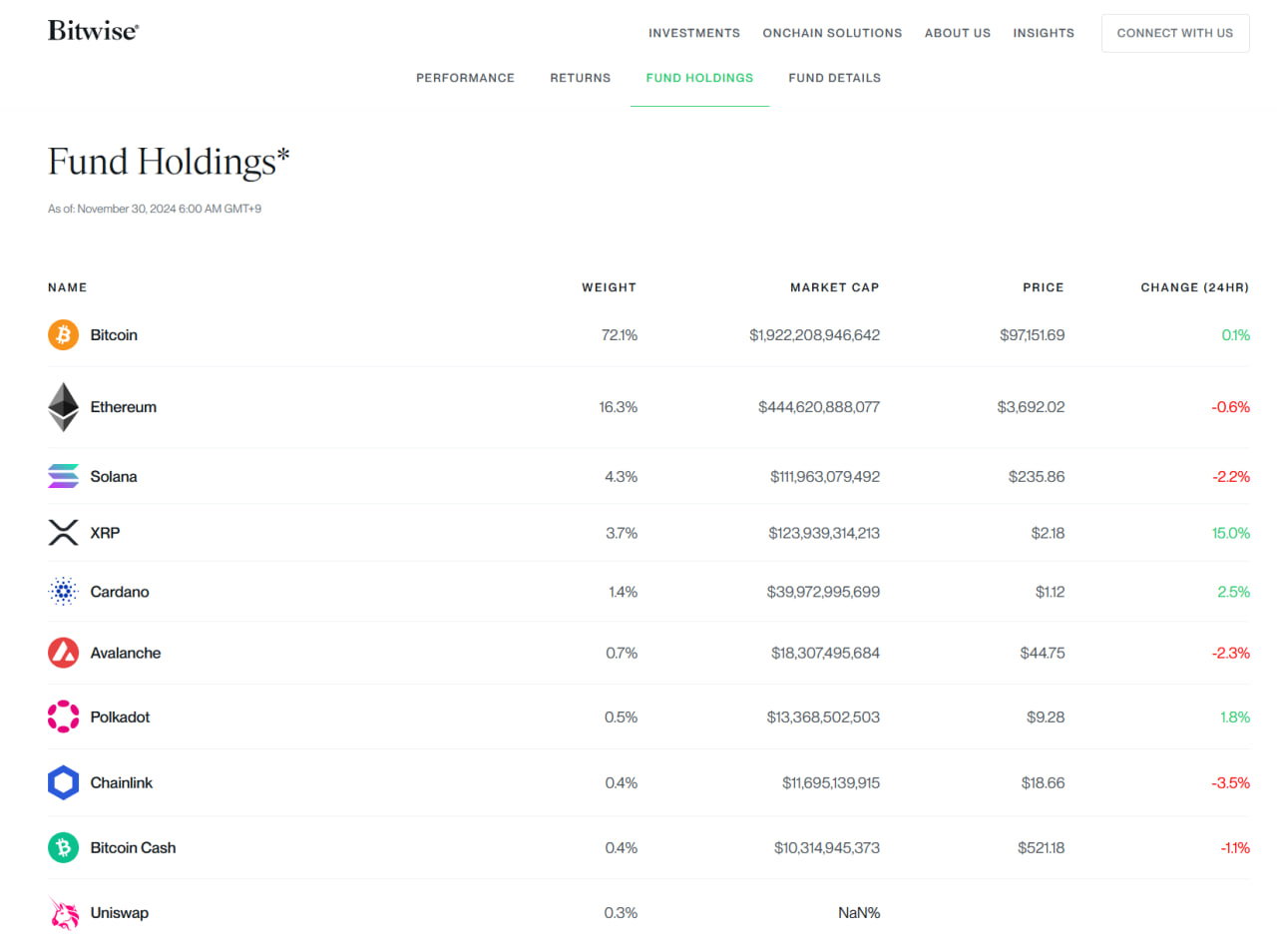Click the Connect With Us button
Screen dimensions: 1277x952
click(x=1175, y=33)
